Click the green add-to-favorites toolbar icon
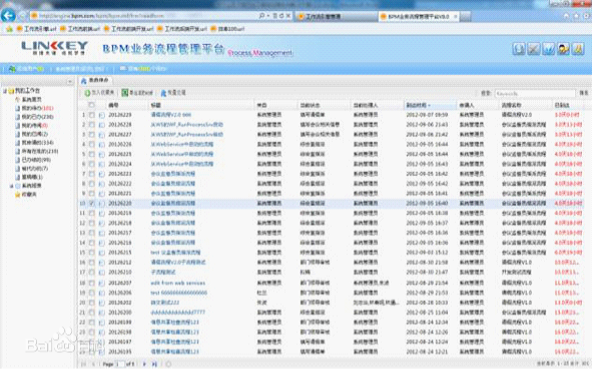This screenshot has height=369, width=592. point(87,93)
